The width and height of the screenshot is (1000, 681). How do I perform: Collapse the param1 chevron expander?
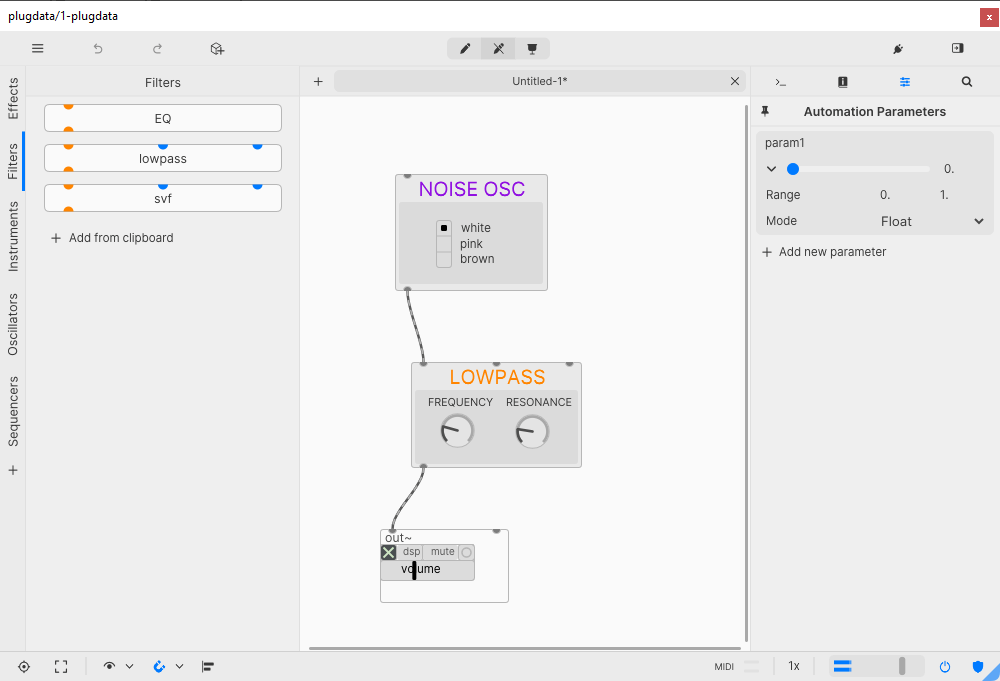772,169
